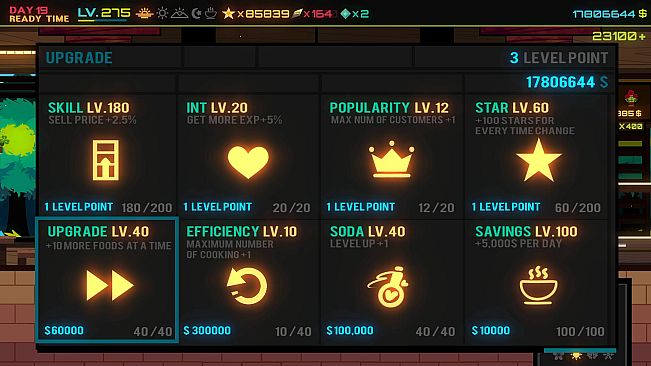Click the 3 Level Point counter
Screen dimensions: 651x366
point(559,58)
